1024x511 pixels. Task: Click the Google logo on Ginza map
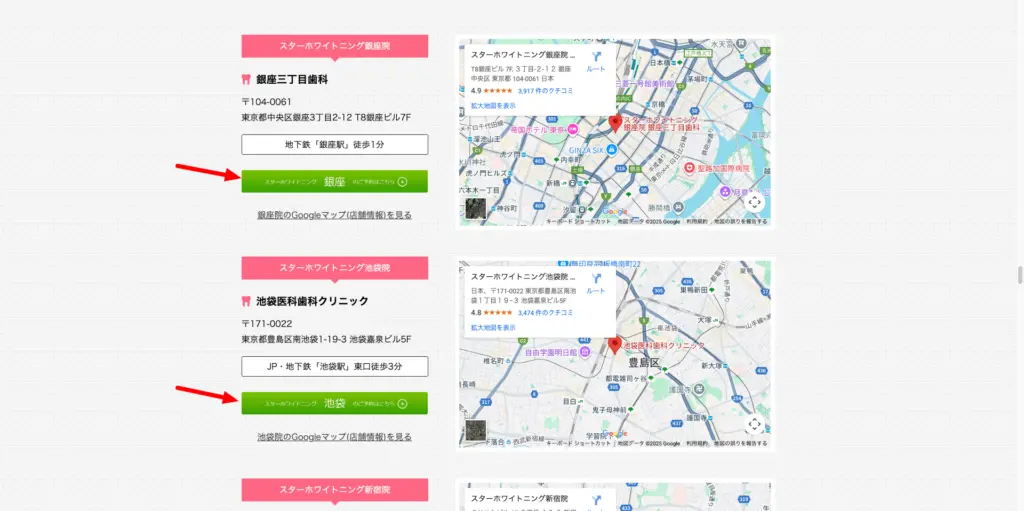pyautogui.click(x=615, y=212)
